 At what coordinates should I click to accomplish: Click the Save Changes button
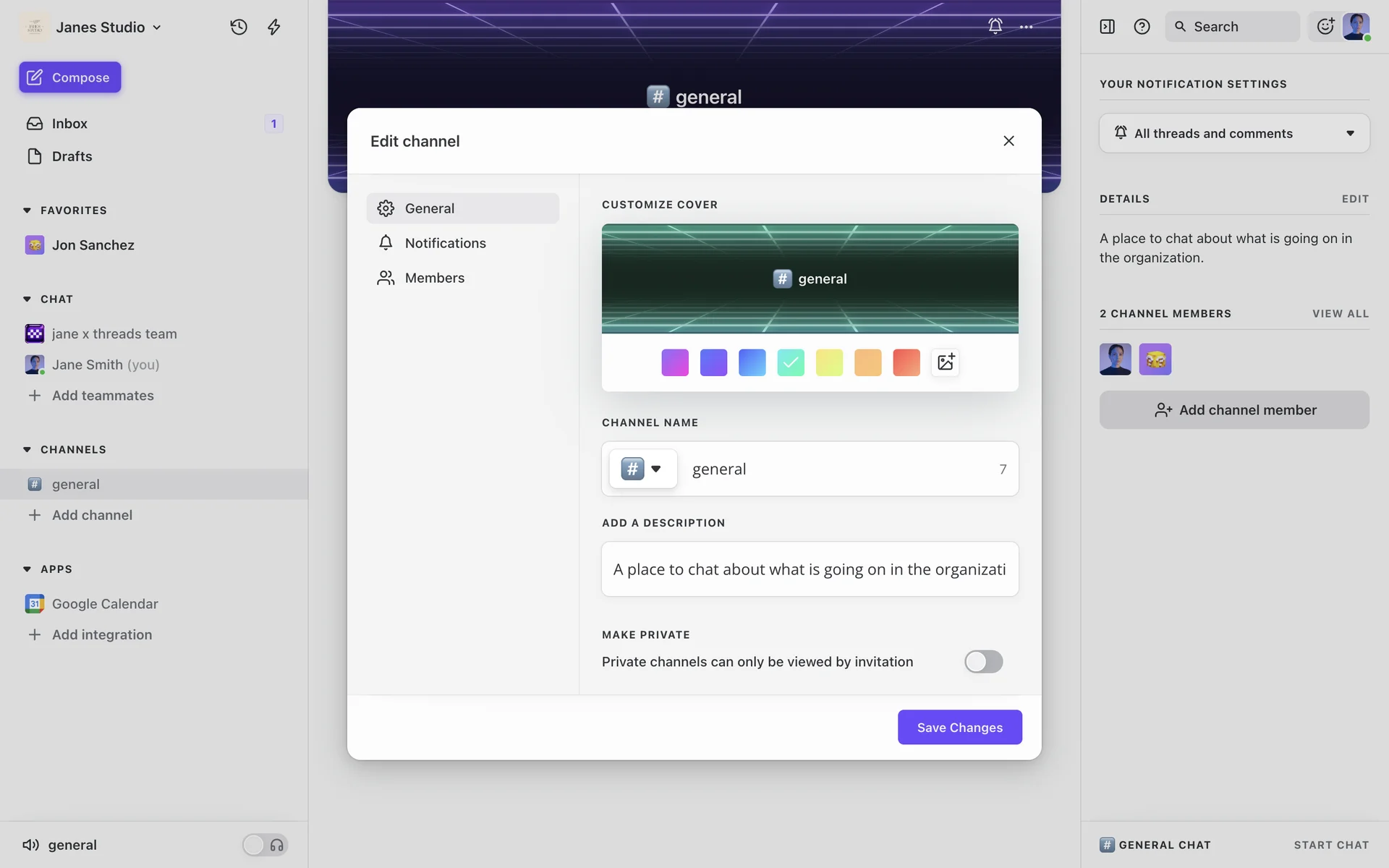[959, 727]
